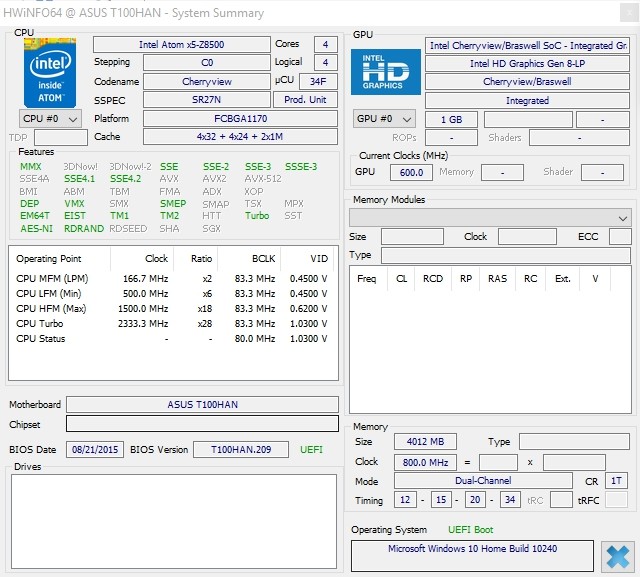This screenshot has width=640, height=577.
Task: Click the Intel Atom x5-Z8500 name field
Action: pos(182,44)
